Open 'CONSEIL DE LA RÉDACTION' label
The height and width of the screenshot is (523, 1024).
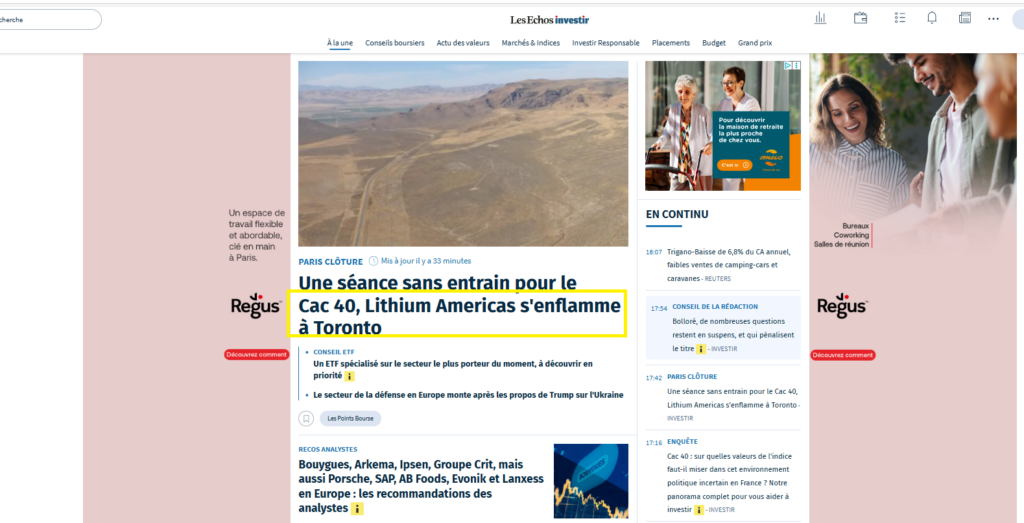click(x=715, y=307)
